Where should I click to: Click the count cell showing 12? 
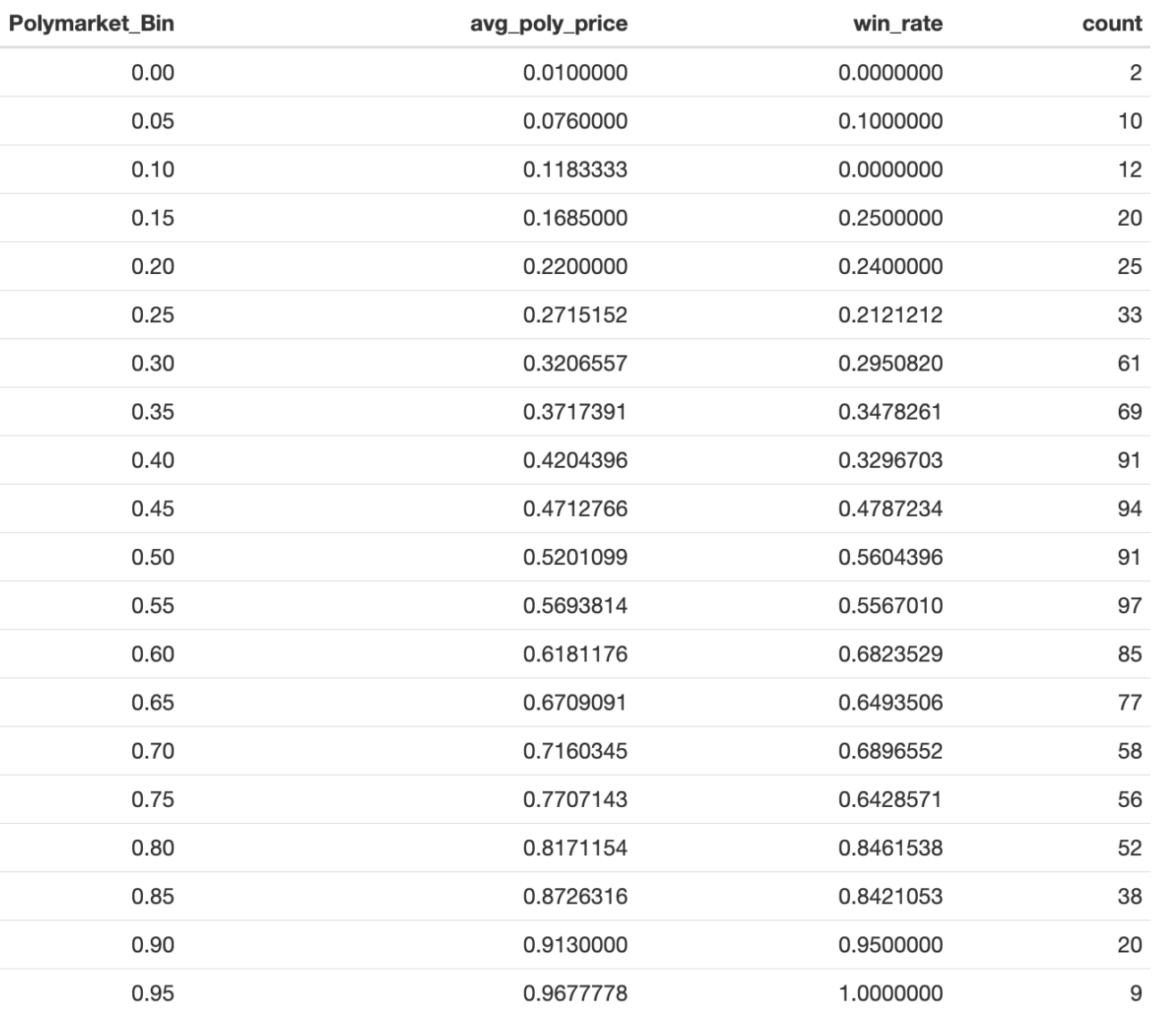point(1130,170)
